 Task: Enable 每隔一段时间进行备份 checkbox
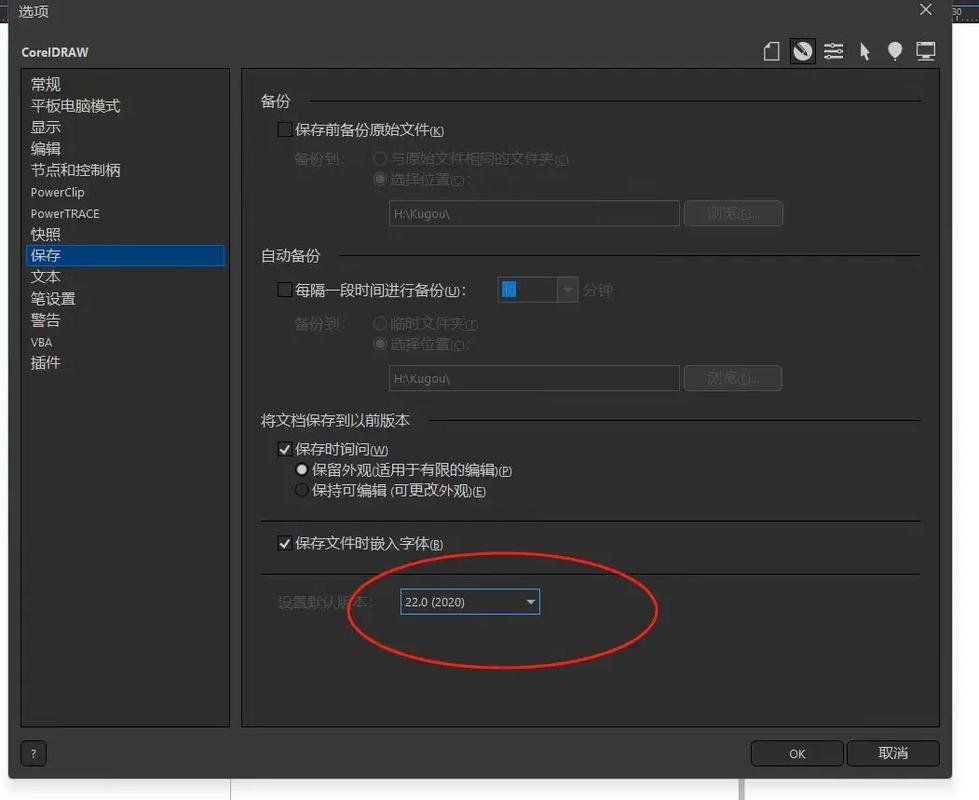285,290
